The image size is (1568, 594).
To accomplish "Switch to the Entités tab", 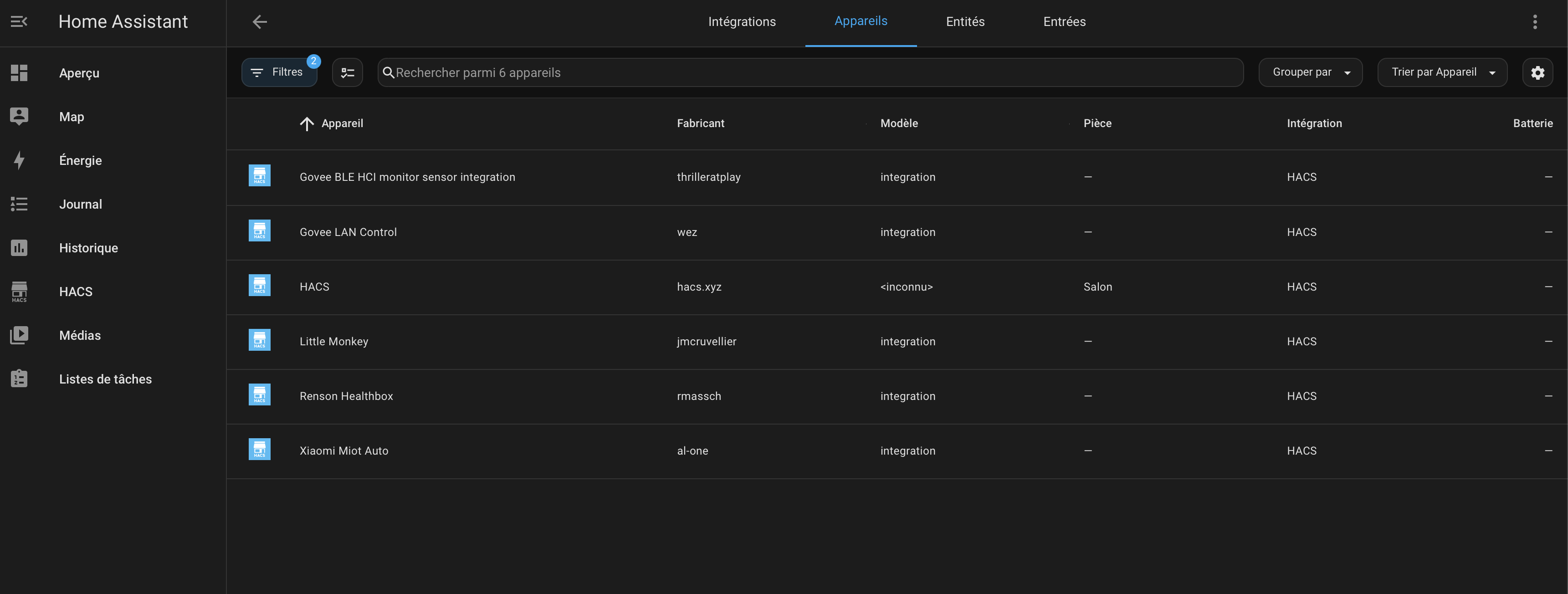I will point(965,22).
